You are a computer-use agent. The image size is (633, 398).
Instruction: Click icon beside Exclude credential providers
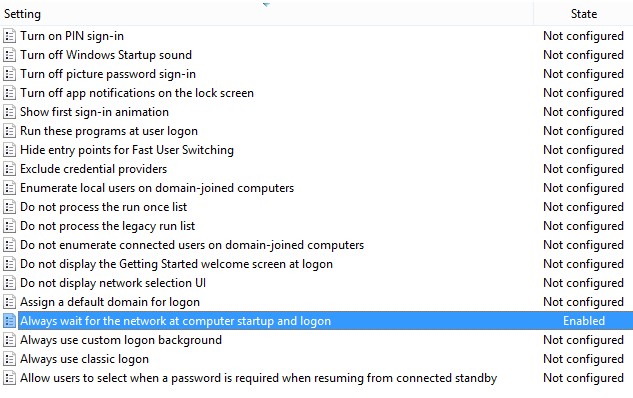point(9,169)
